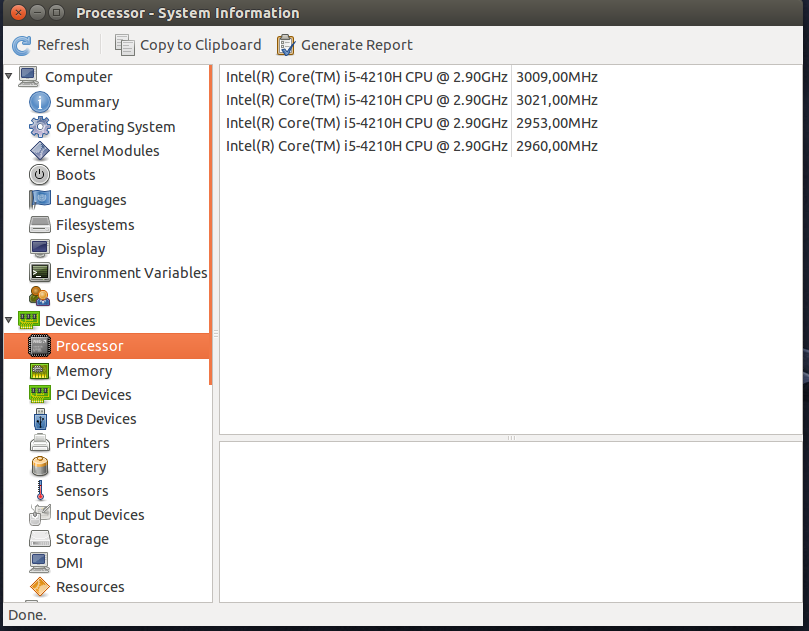Minimize the System Information window
Image resolution: width=809 pixels, height=631 pixels.
(38, 12)
